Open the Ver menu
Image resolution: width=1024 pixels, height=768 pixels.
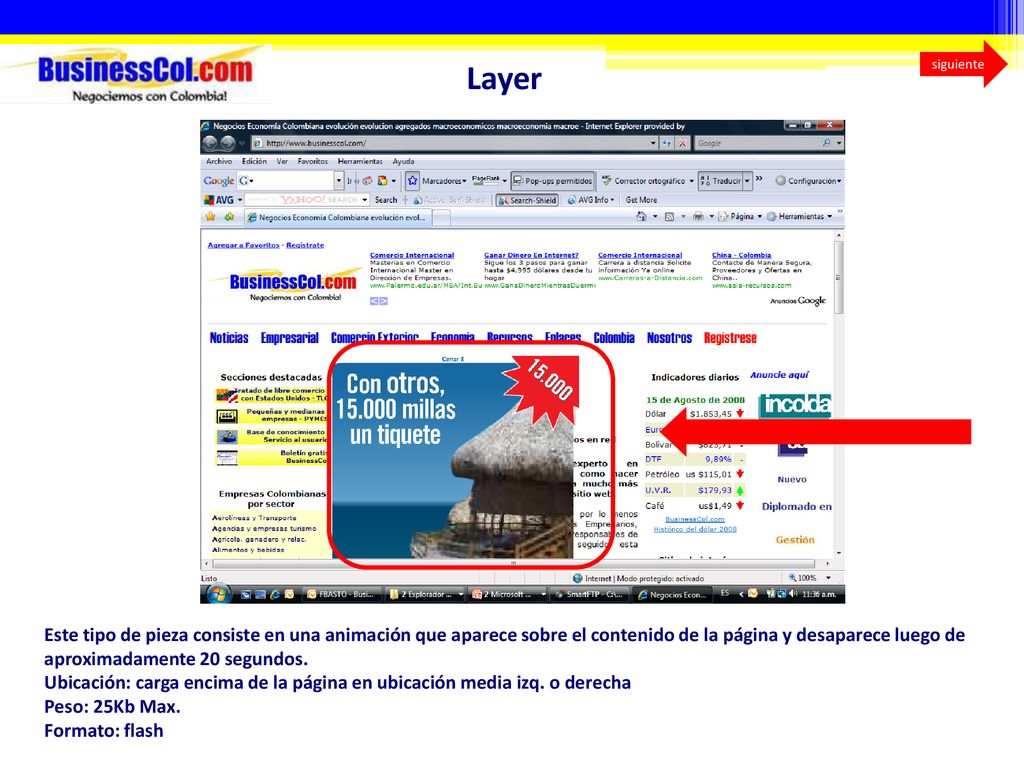tap(282, 161)
